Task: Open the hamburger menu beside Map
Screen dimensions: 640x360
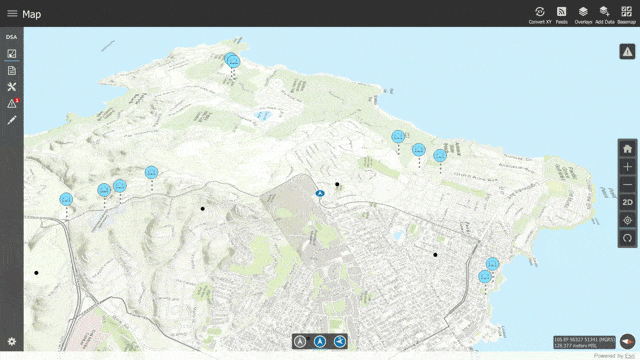Action: 12,13
